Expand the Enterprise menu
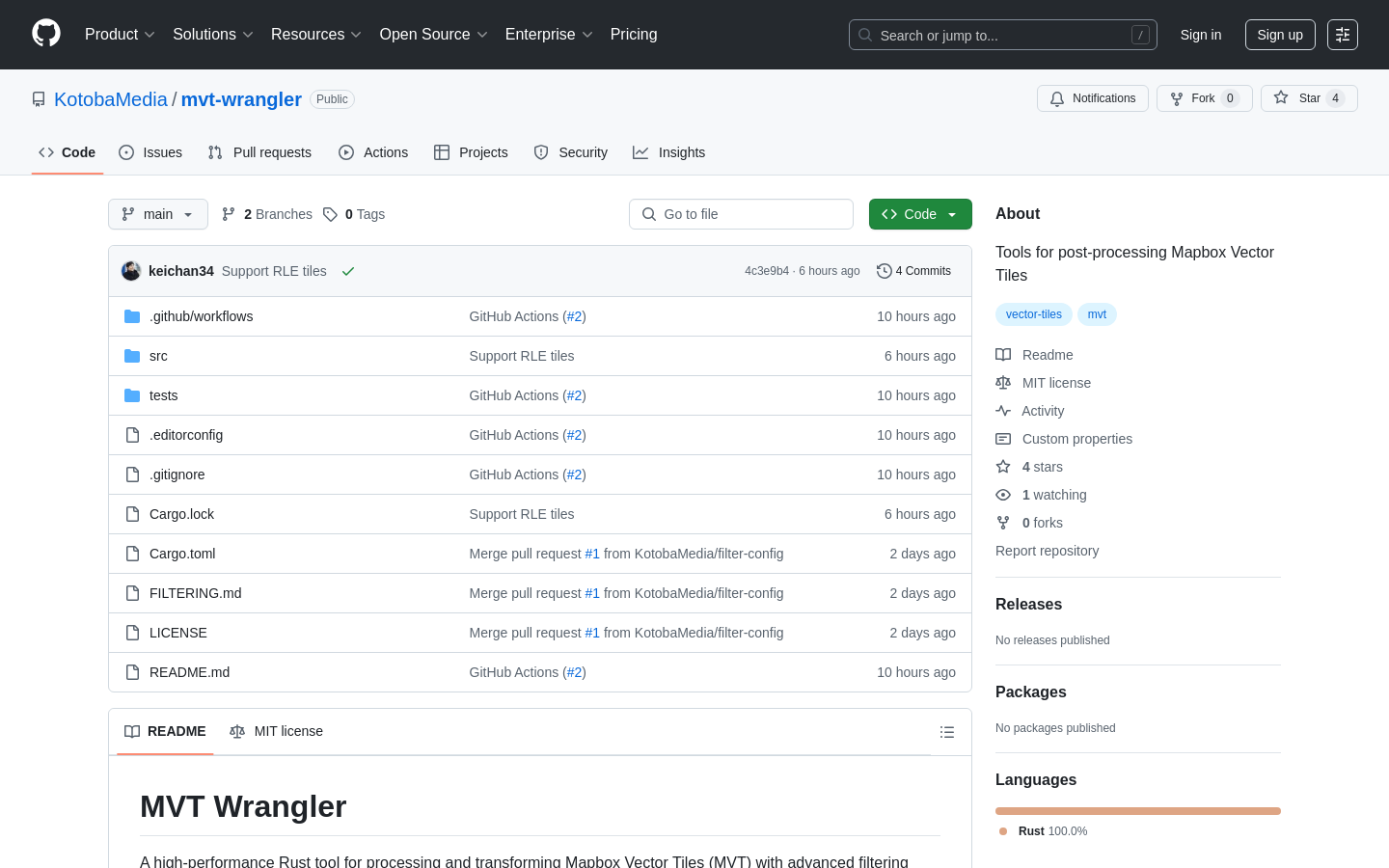This screenshot has width=1389, height=868. pos(549,35)
